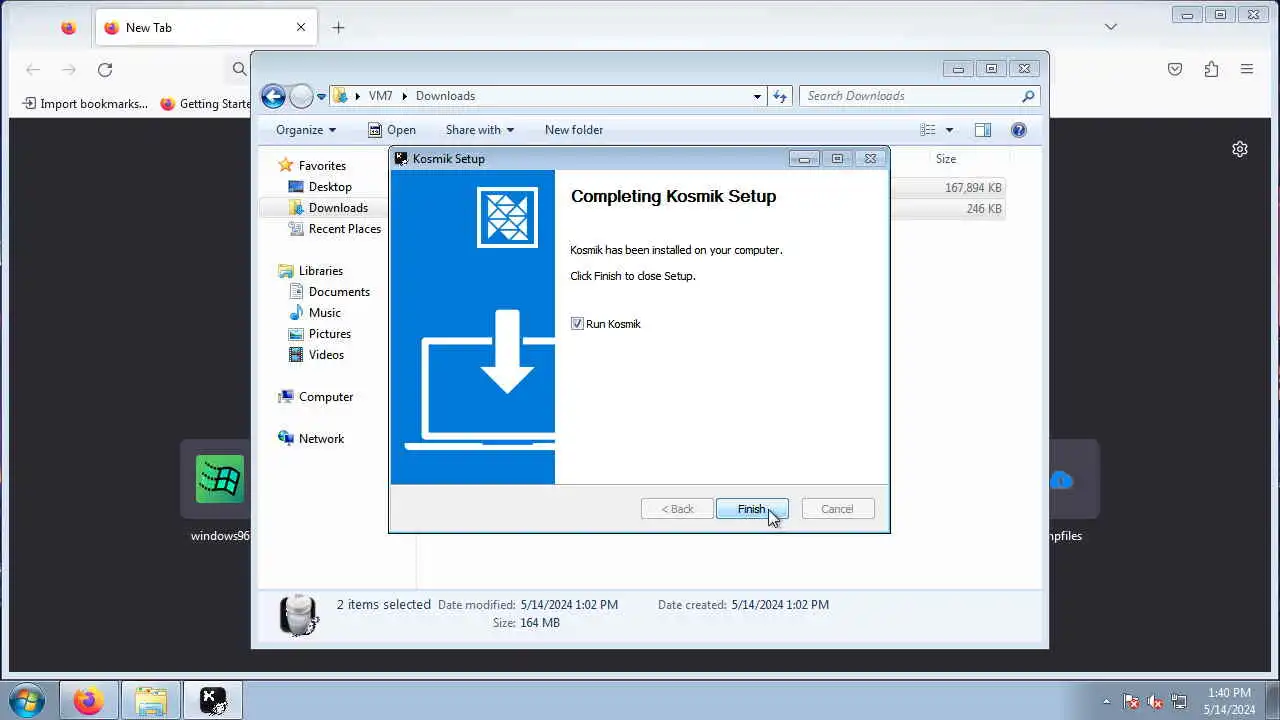
Task: Click Cancel in Kosmik Setup
Action: coord(837,509)
